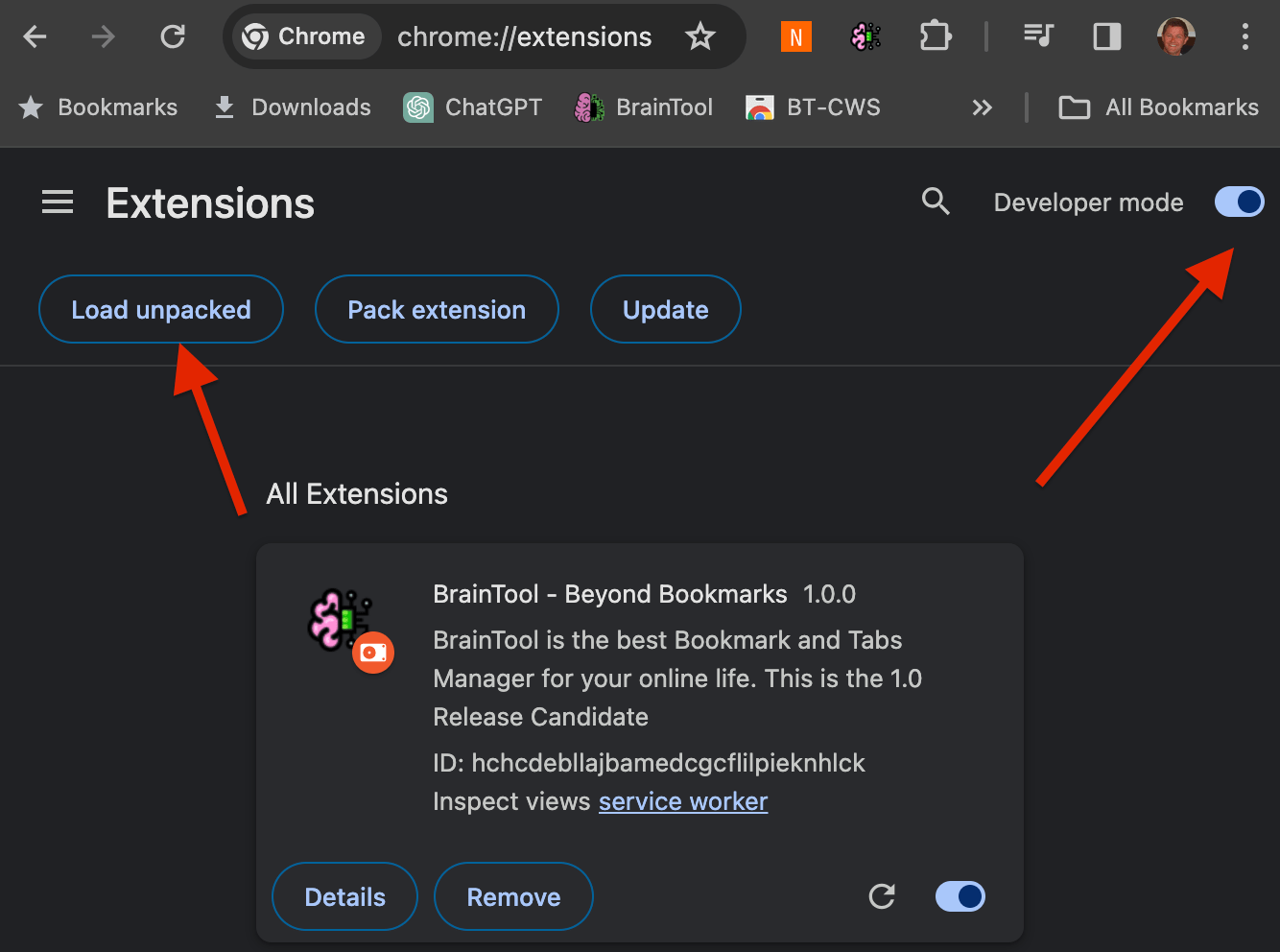
Task: Inspect the service worker view
Action: click(x=683, y=801)
